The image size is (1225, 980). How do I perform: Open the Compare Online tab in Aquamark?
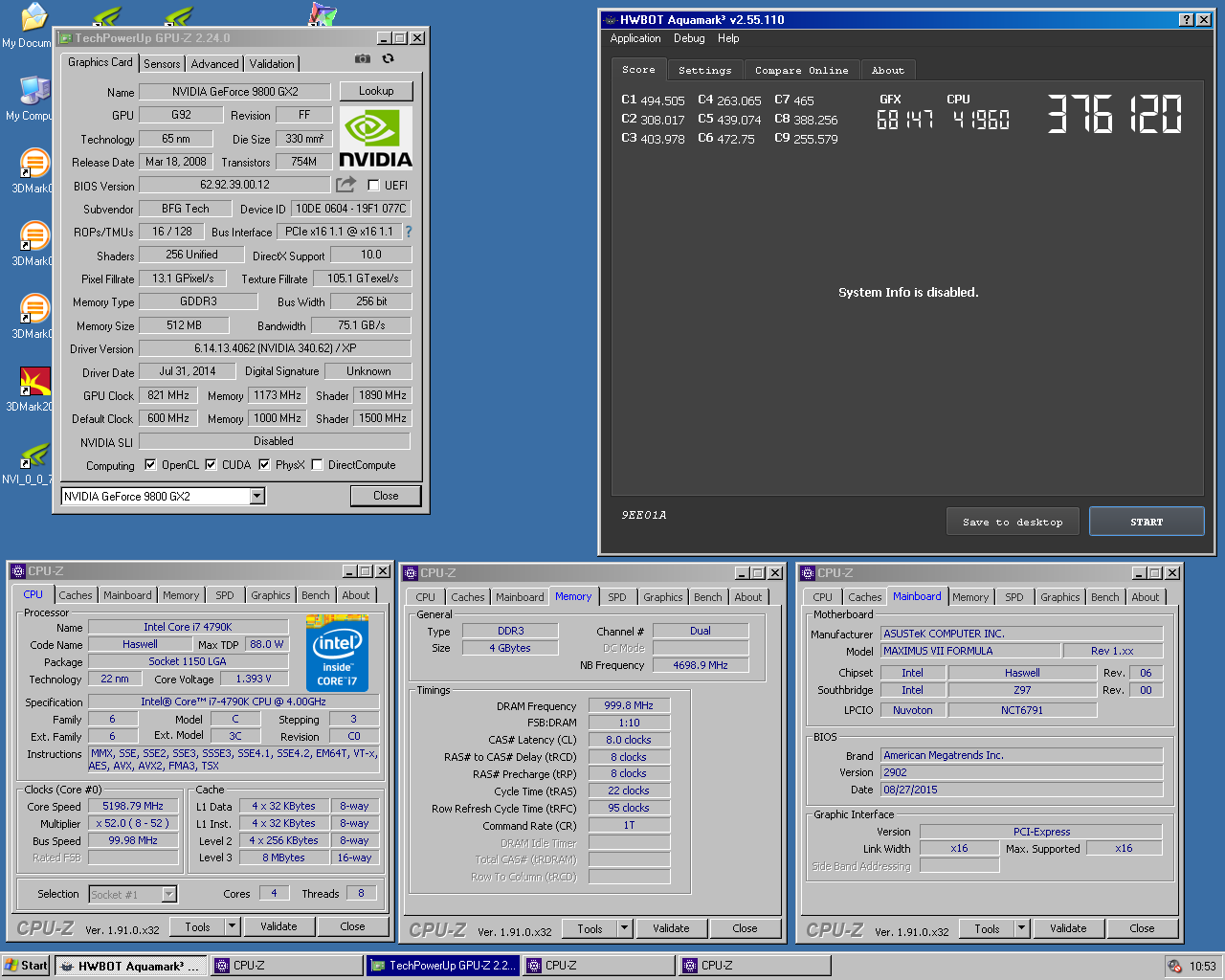pyautogui.click(x=801, y=70)
